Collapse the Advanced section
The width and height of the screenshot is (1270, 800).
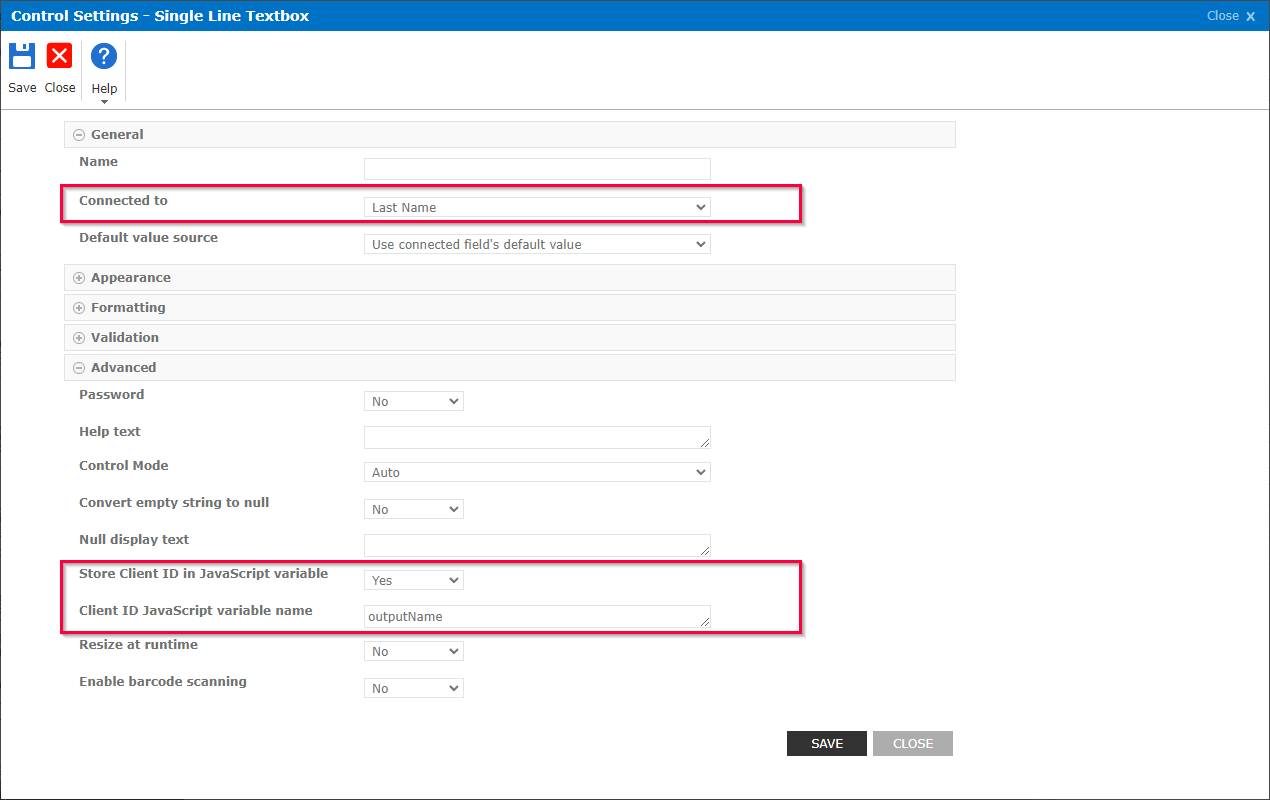pos(78,367)
